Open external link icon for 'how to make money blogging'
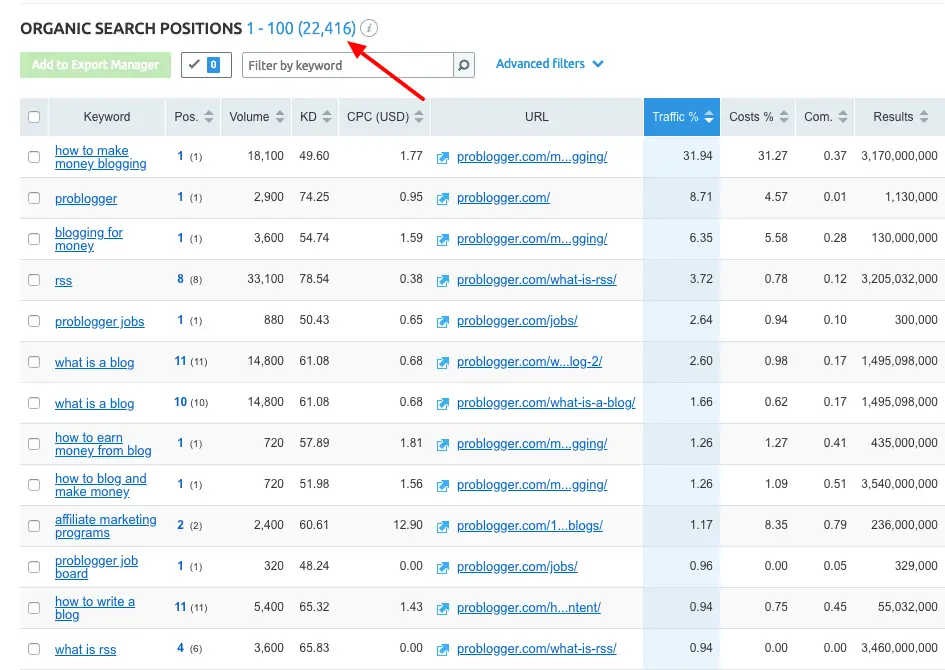This screenshot has width=945, height=670. 443,158
